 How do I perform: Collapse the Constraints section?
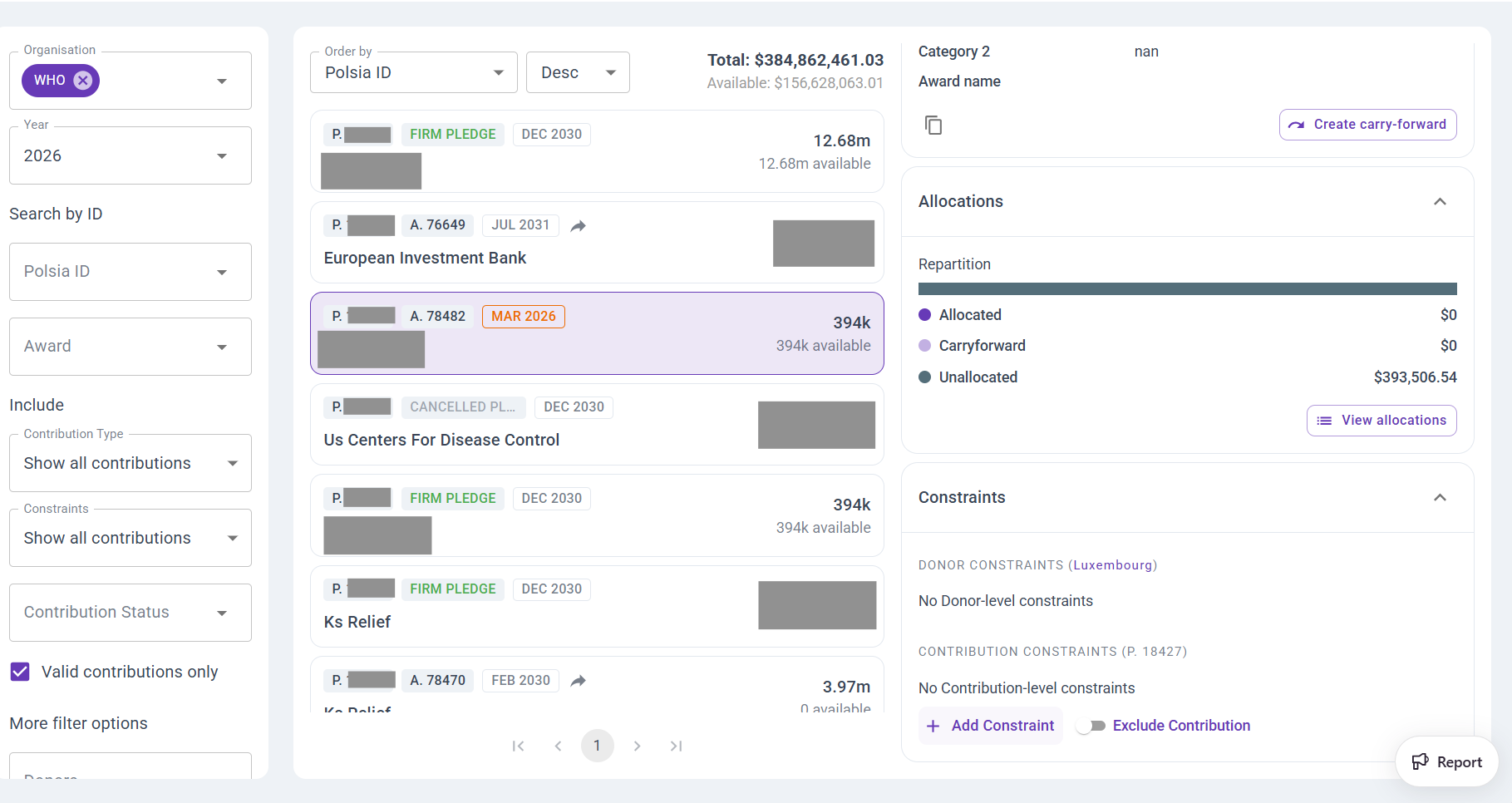(1440, 498)
